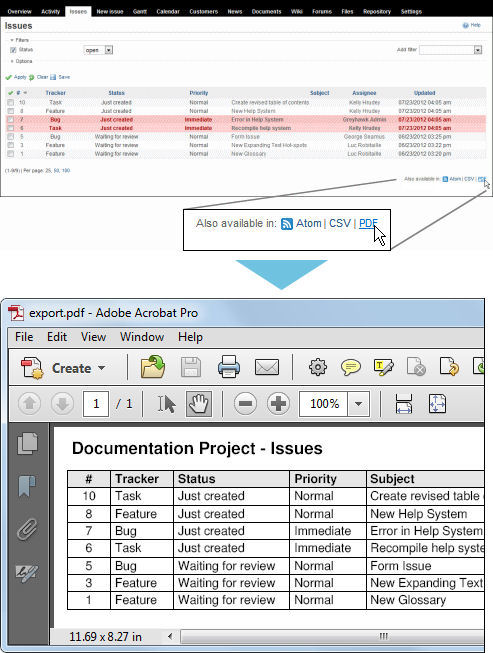Screen dimensions: 493x653
Task: Open the View menu in Acrobat
Action: tap(93, 337)
